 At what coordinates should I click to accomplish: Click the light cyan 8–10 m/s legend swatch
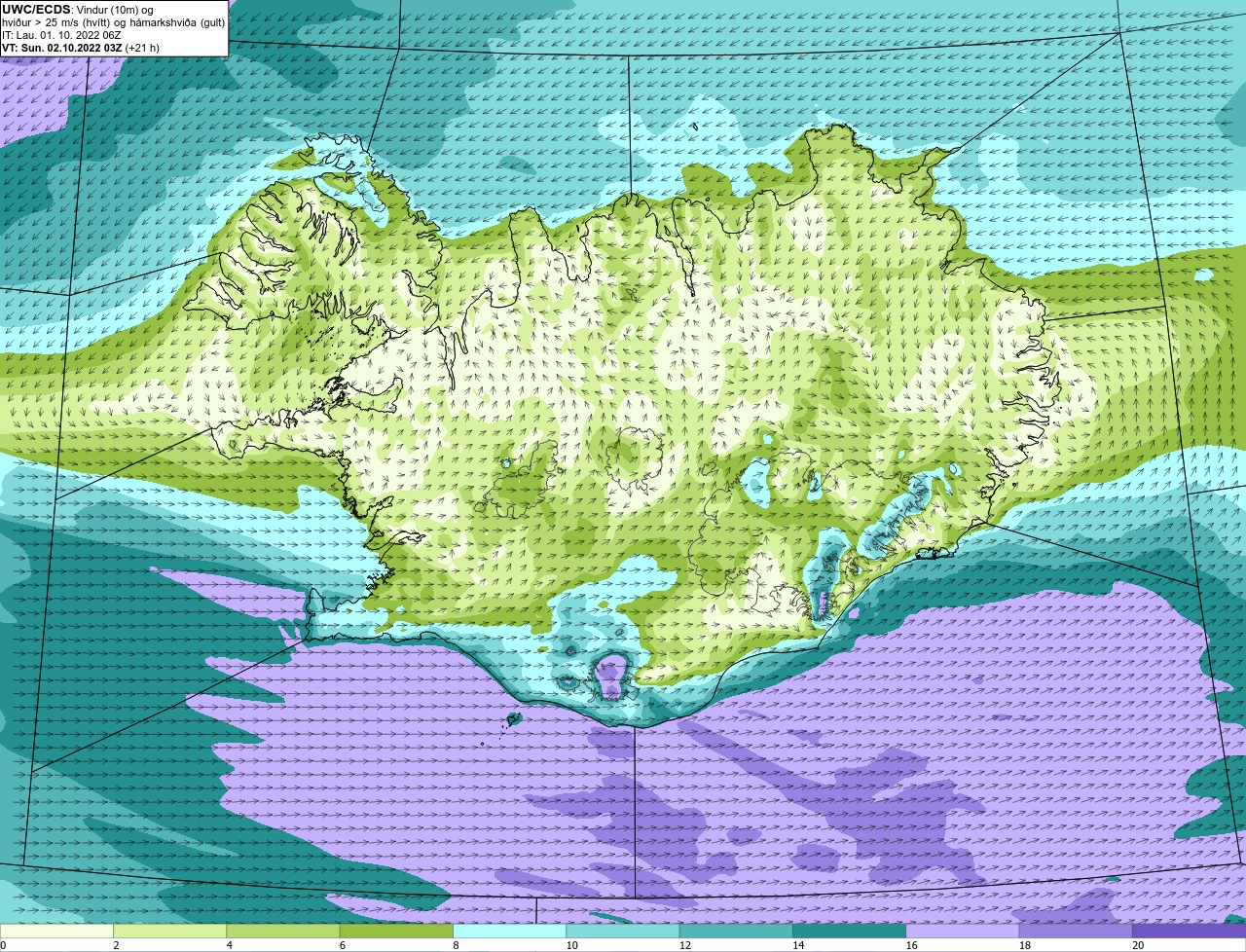[509, 932]
